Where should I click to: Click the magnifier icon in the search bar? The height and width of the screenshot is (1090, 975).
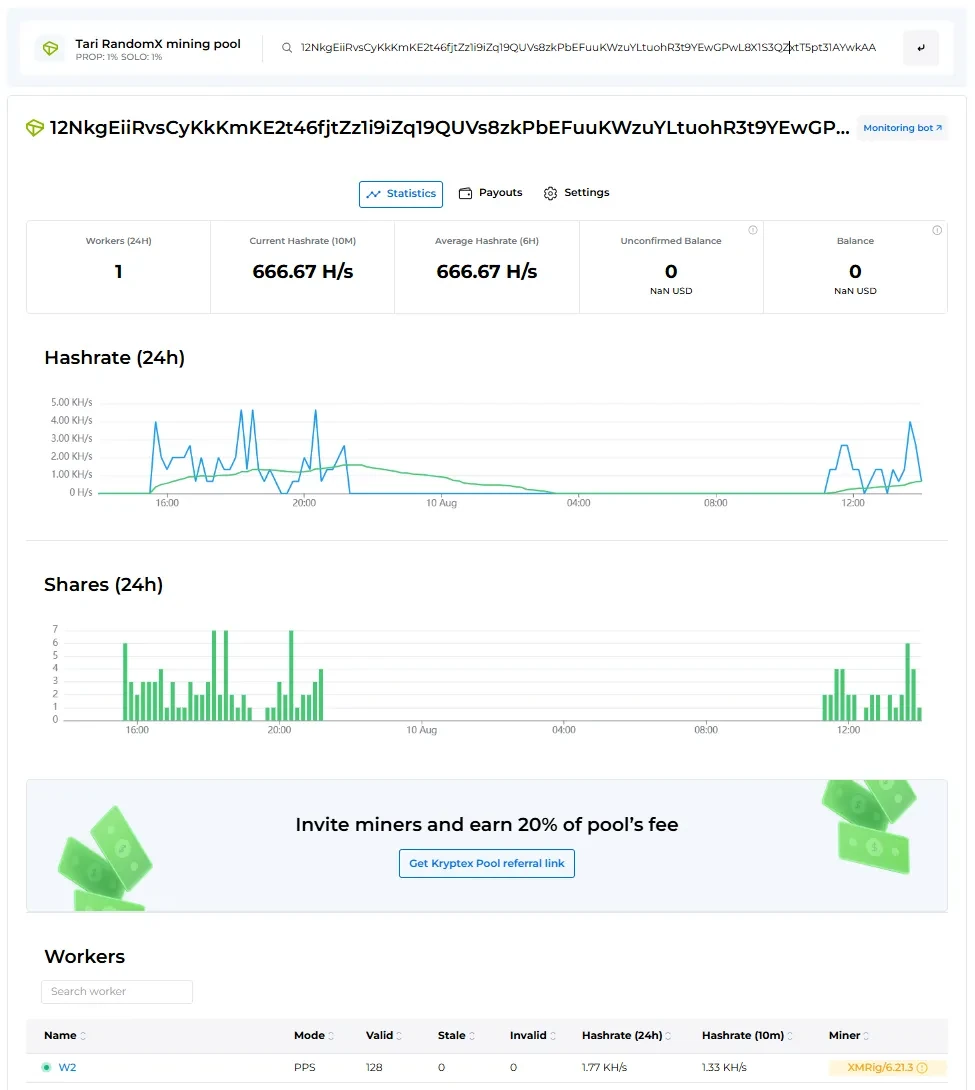287,48
